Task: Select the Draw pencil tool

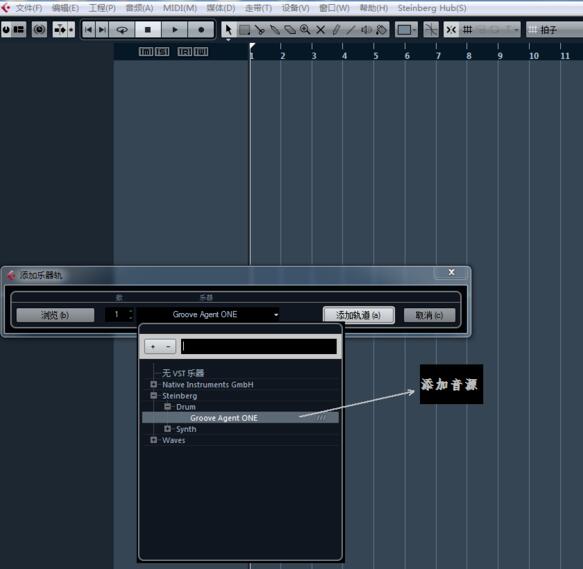Action: [336, 30]
